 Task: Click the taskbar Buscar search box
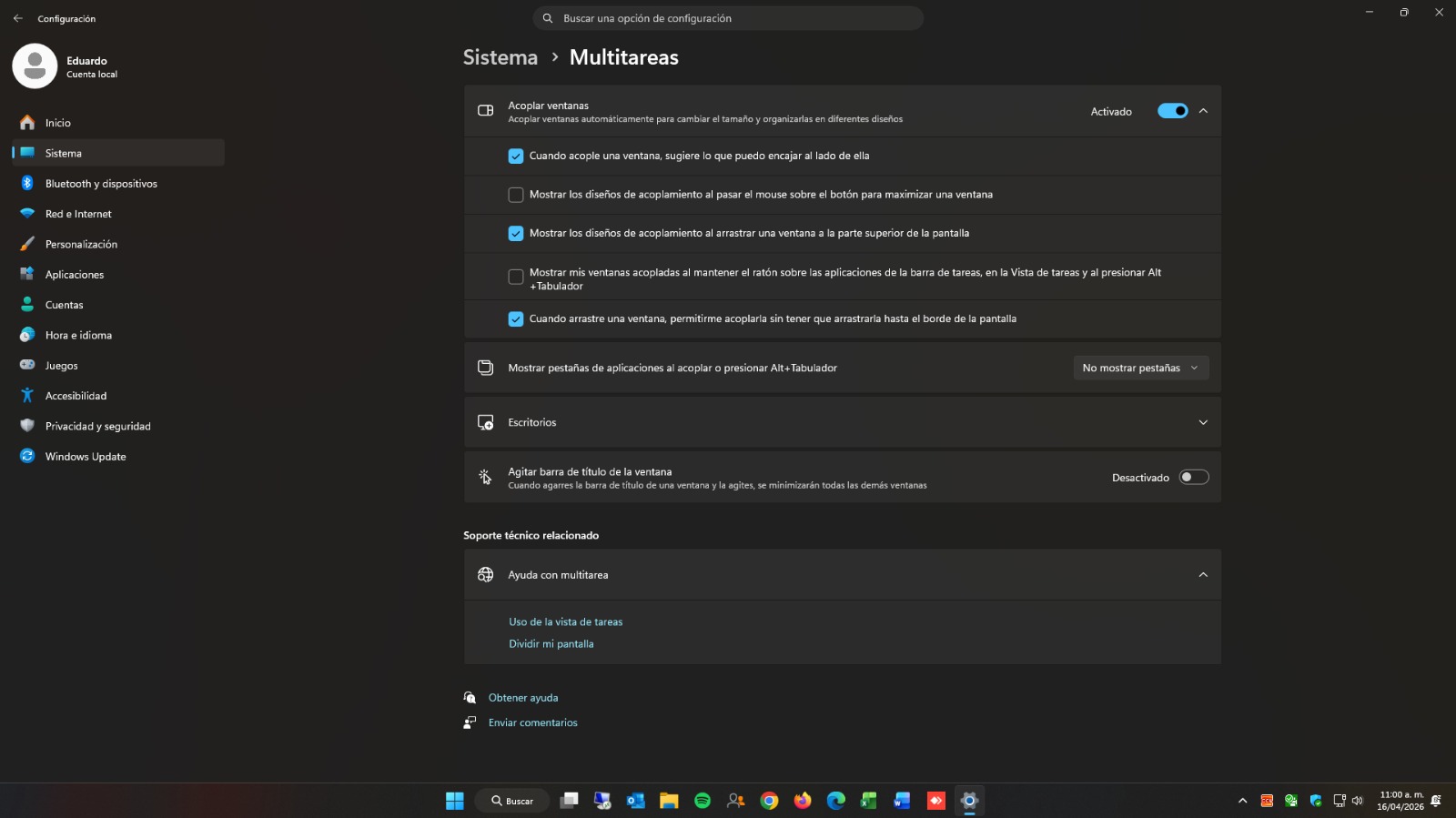tap(512, 801)
